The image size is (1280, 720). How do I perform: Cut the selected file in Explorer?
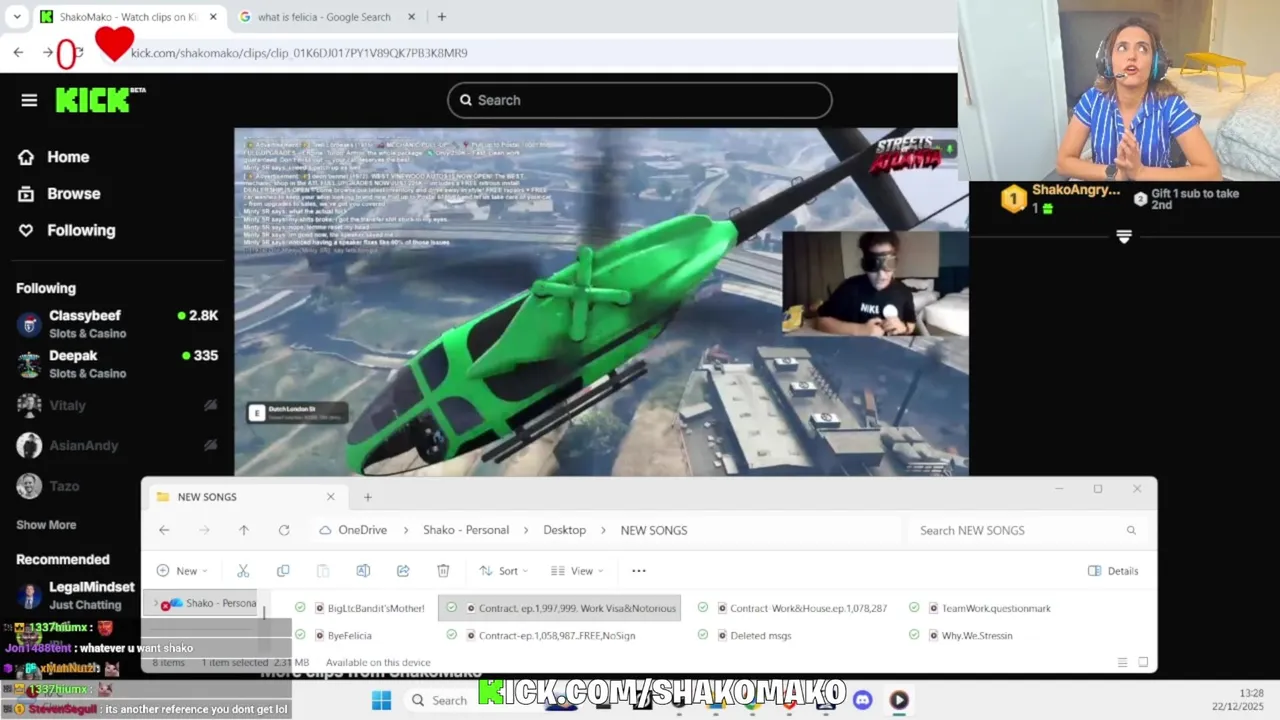pos(243,571)
